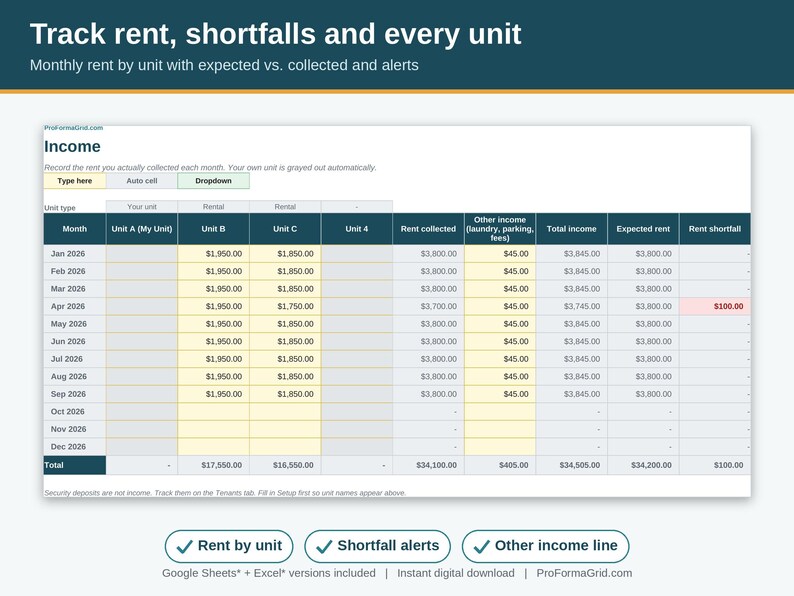Open the dash unit type cell above Unit 4
Image resolution: width=794 pixels, height=596 pixels.
[x=356, y=207]
